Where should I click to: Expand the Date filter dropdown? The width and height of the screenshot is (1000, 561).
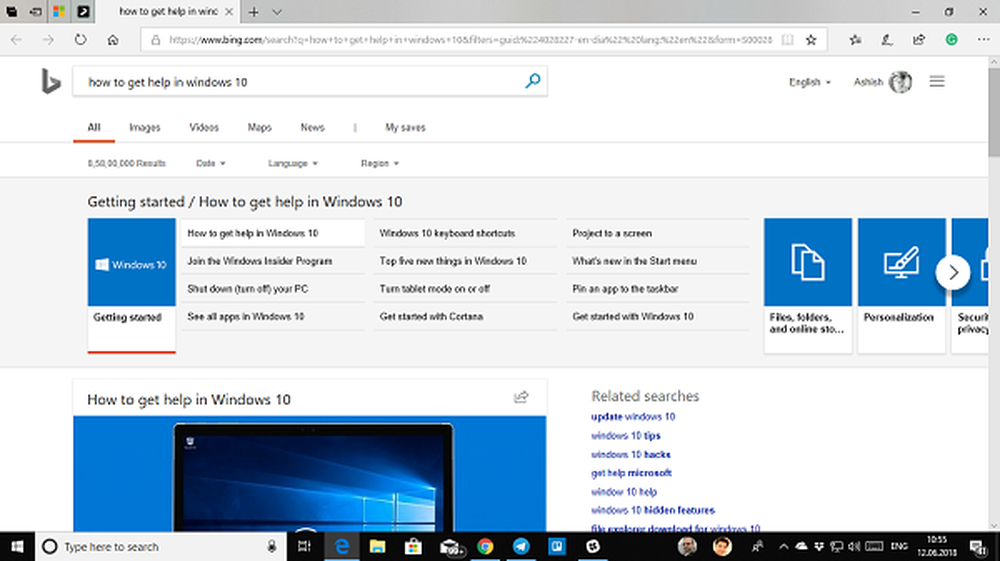click(210, 163)
